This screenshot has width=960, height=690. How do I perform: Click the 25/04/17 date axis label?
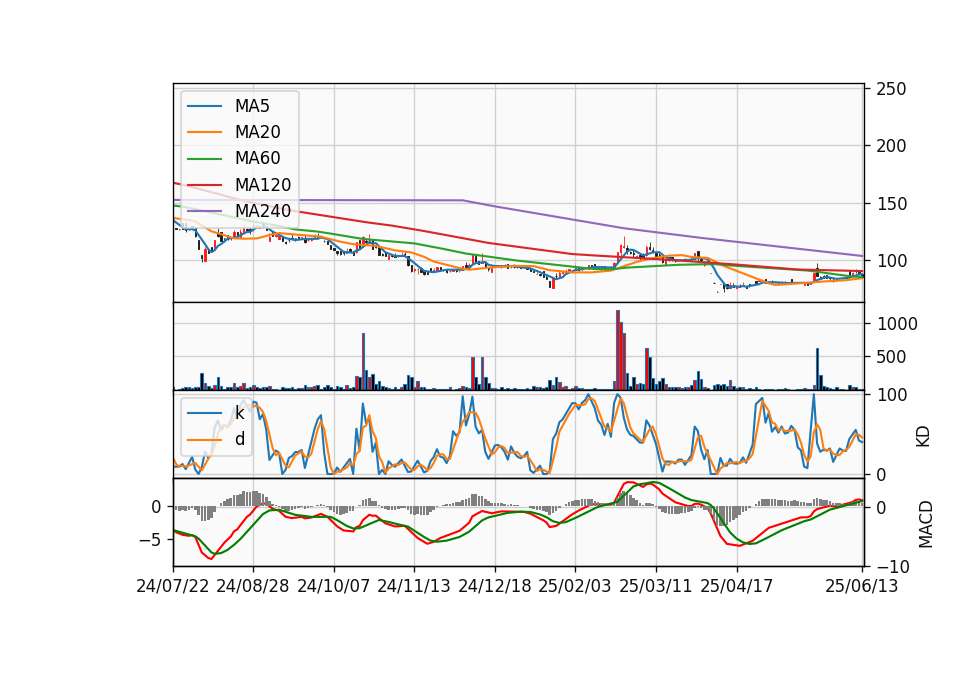click(737, 586)
